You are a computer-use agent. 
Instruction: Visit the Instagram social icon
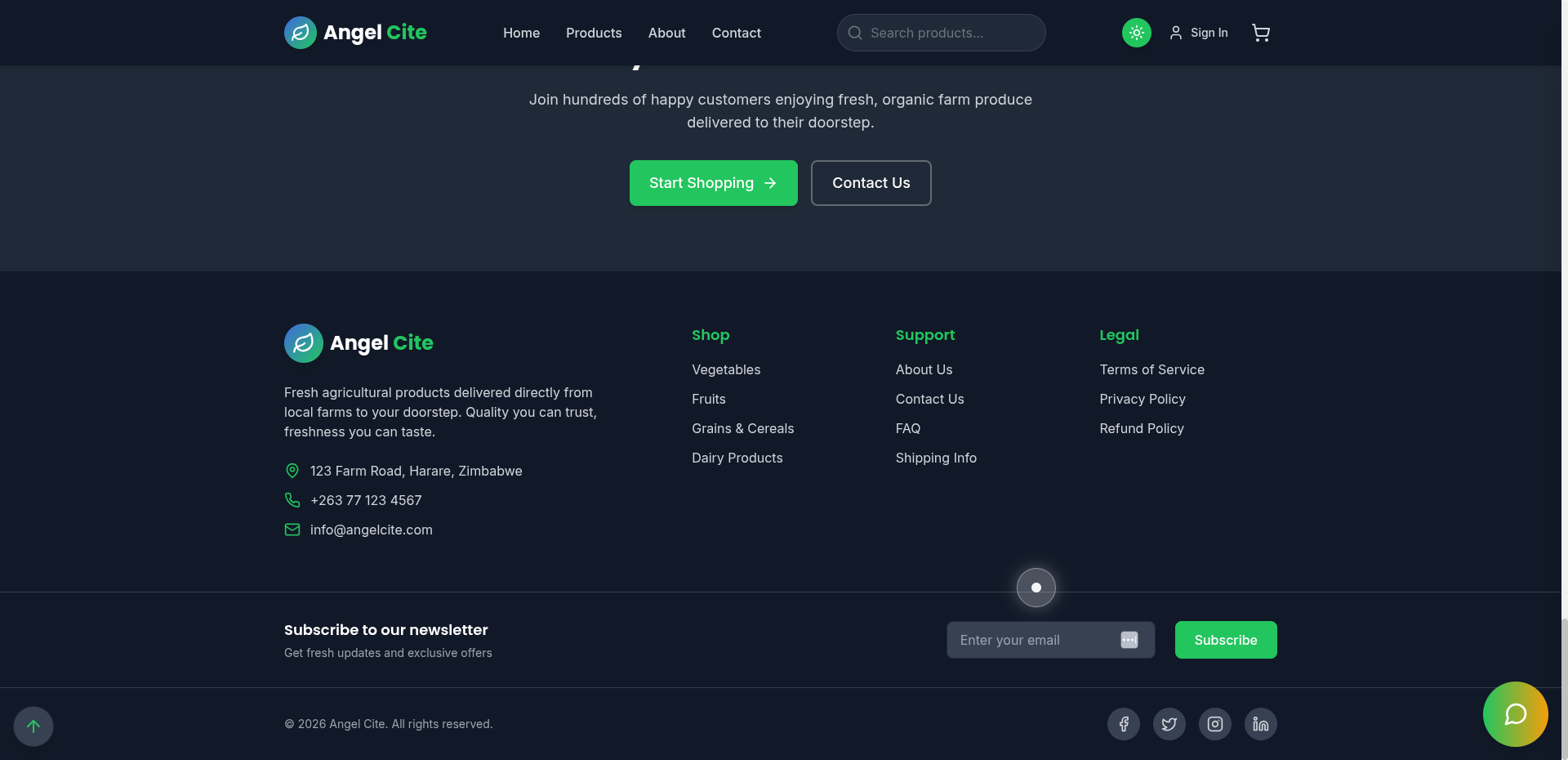pos(1214,724)
